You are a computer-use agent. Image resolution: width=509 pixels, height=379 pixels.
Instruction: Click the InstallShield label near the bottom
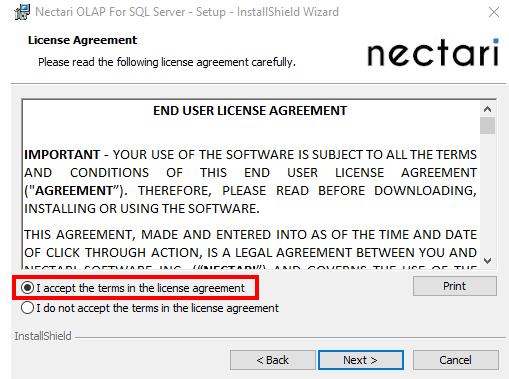pyautogui.click(x=43, y=336)
